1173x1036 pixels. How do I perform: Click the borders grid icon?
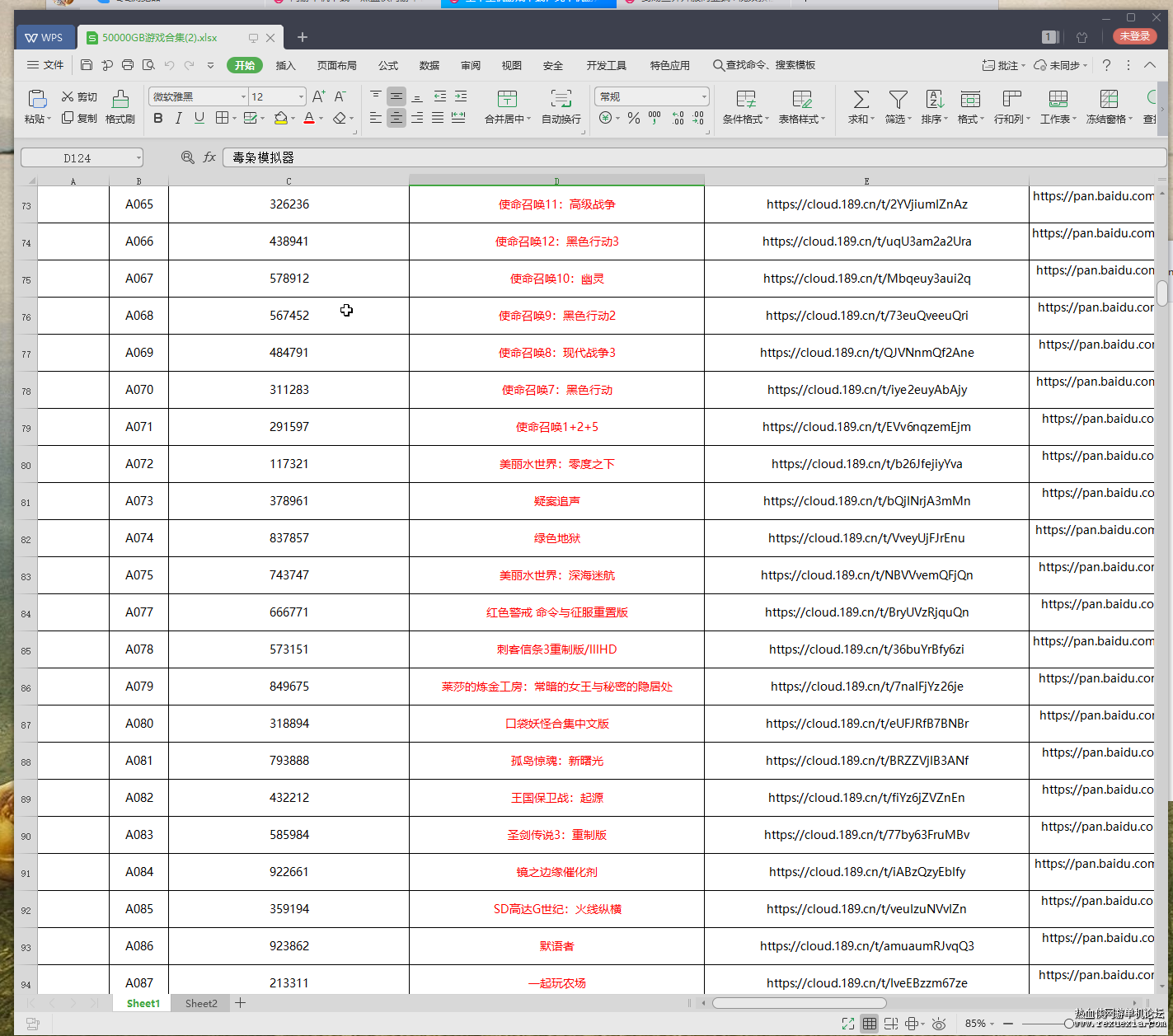click(x=222, y=119)
